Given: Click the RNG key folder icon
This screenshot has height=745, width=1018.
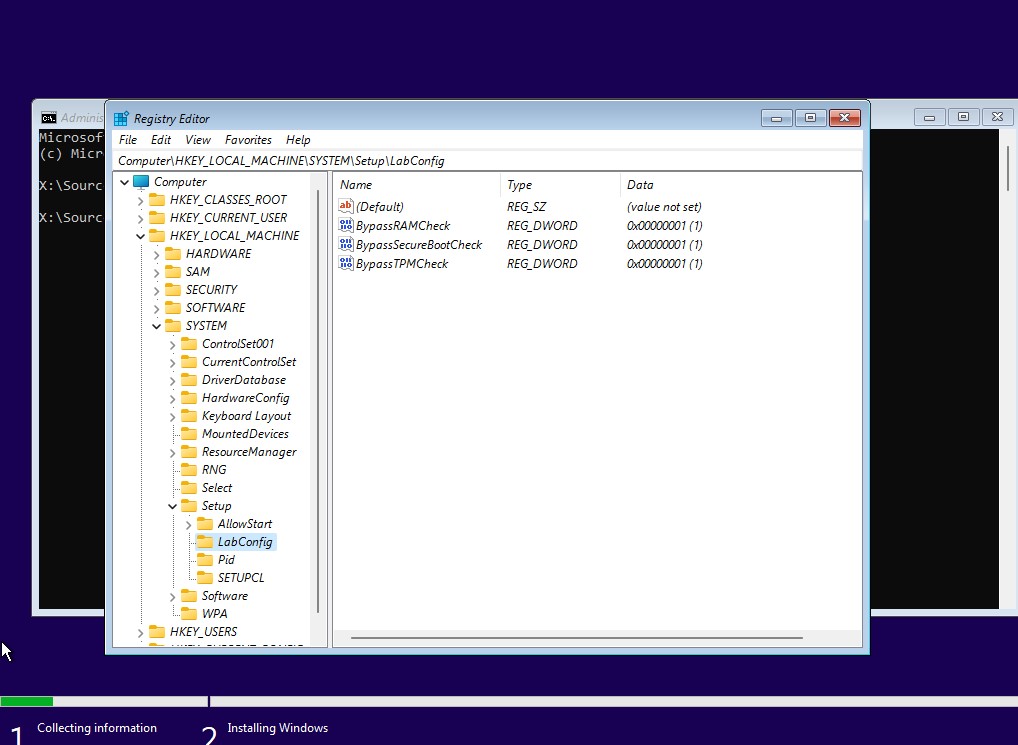Looking at the screenshot, I should click(x=188, y=469).
